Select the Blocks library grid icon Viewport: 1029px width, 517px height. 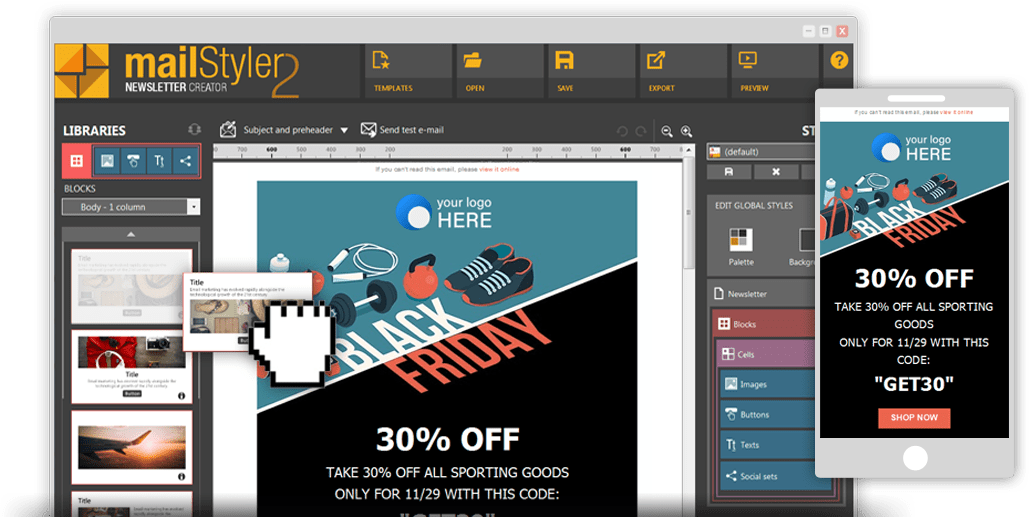tap(77, 161)
